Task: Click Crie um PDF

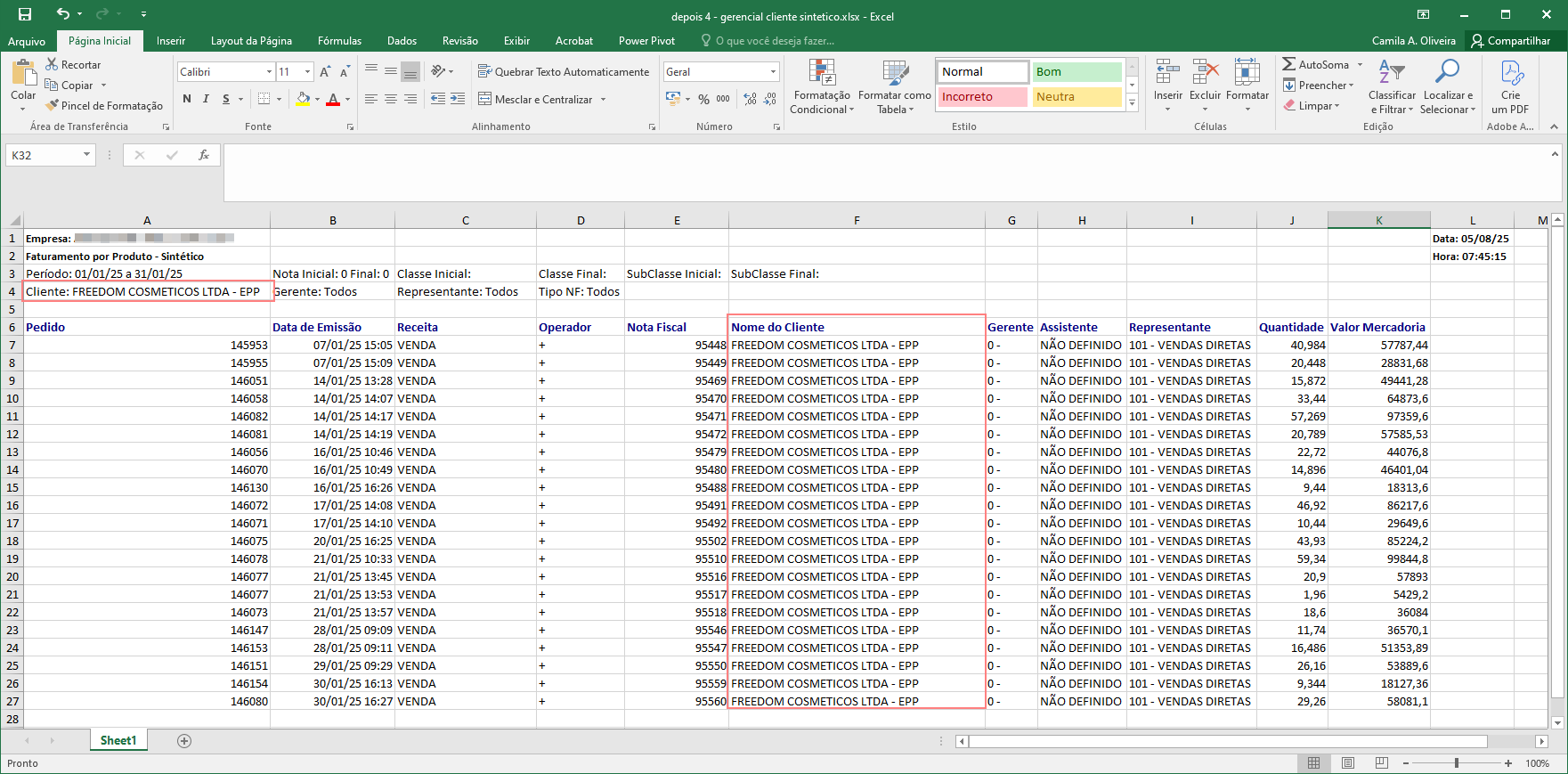Action: tap(1510, 86)
